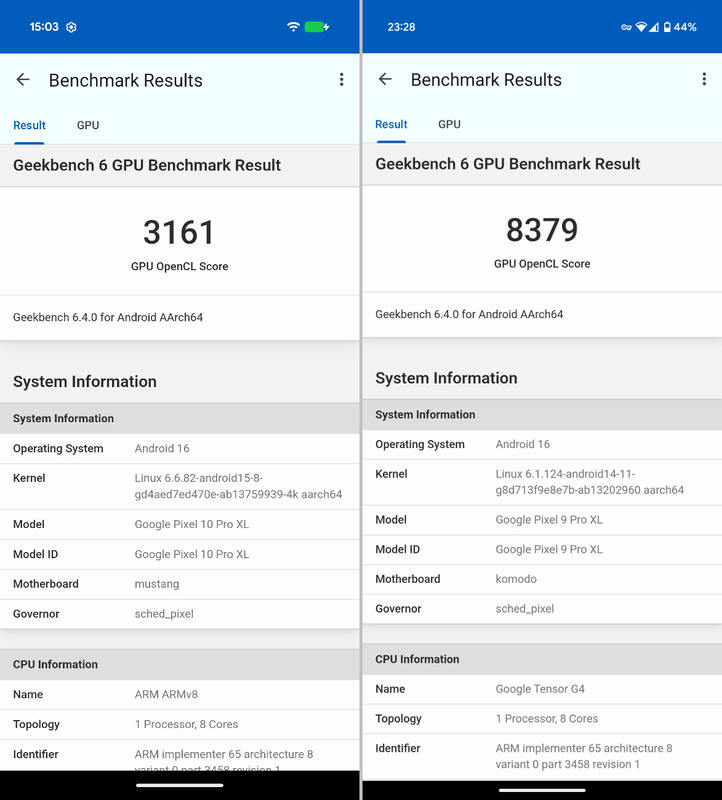Tap the Motherboard row labeled mustang
This screenshot has height=800, width=722.
[180, 584]
